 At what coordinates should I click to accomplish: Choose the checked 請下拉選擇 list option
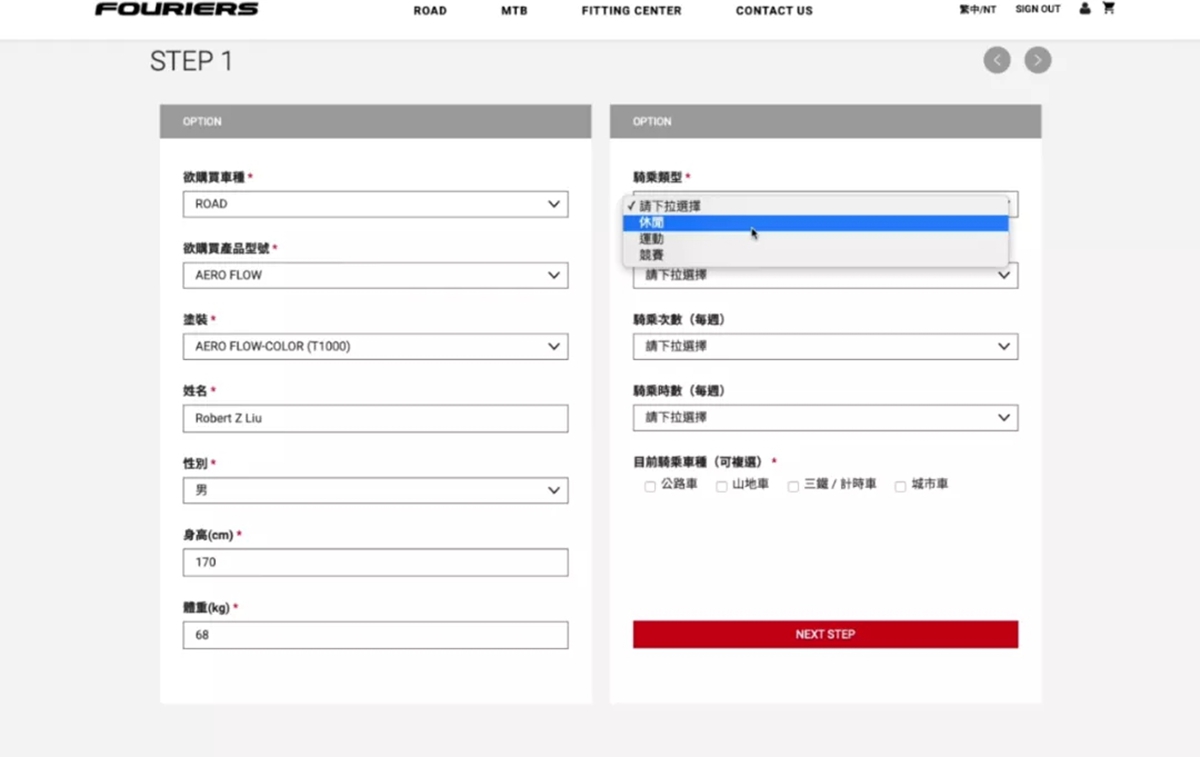pos(815,206)
